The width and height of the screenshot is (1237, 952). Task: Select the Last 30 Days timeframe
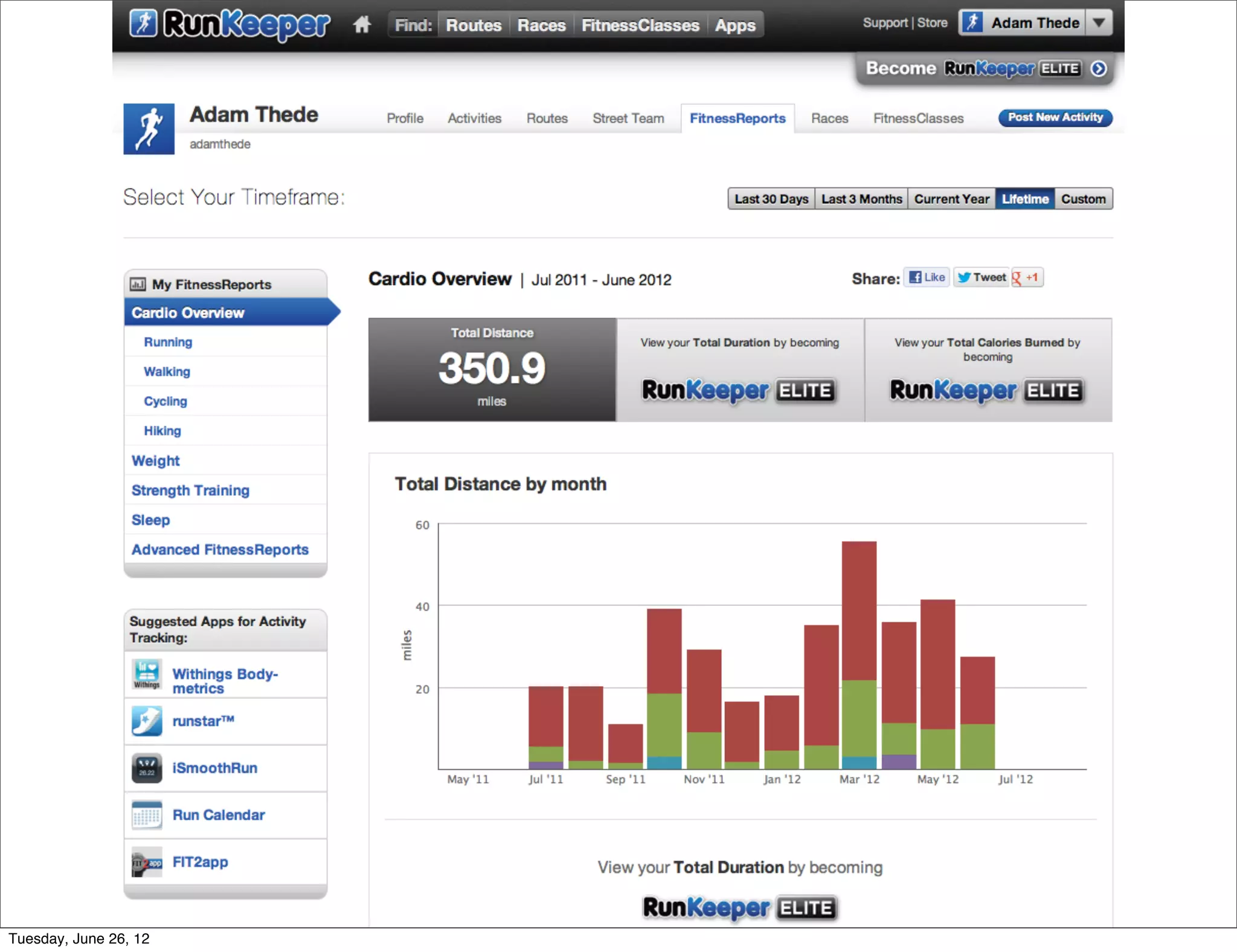click(771, 199)
